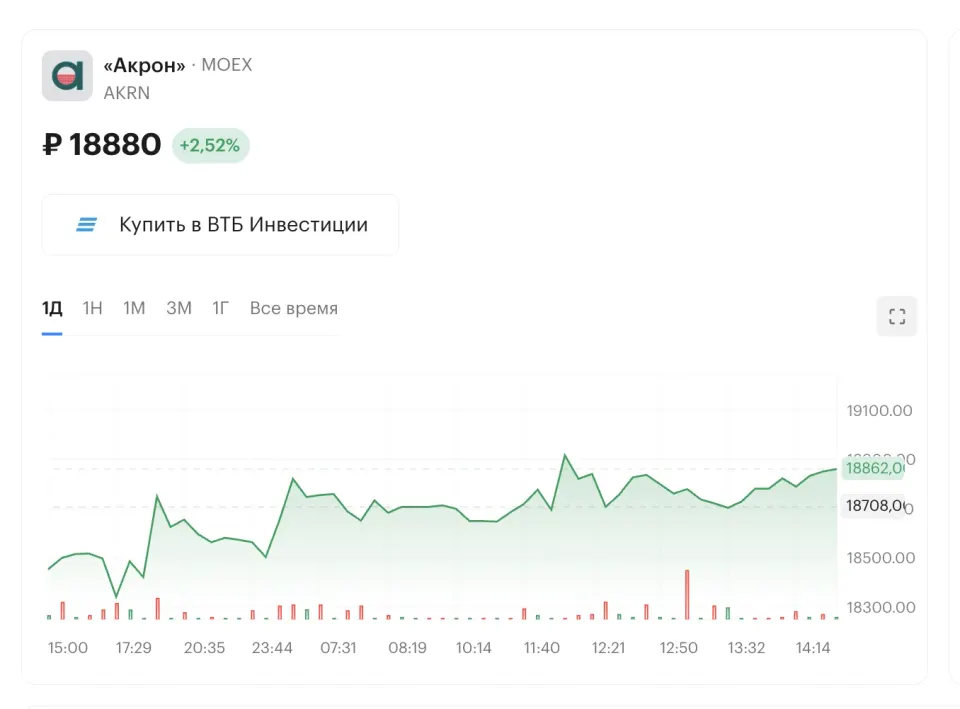The width and height of the screenshot is (960, 709).
Task: Click the tall red volume bar near 12:50
Action: click(x=687, y=595)
